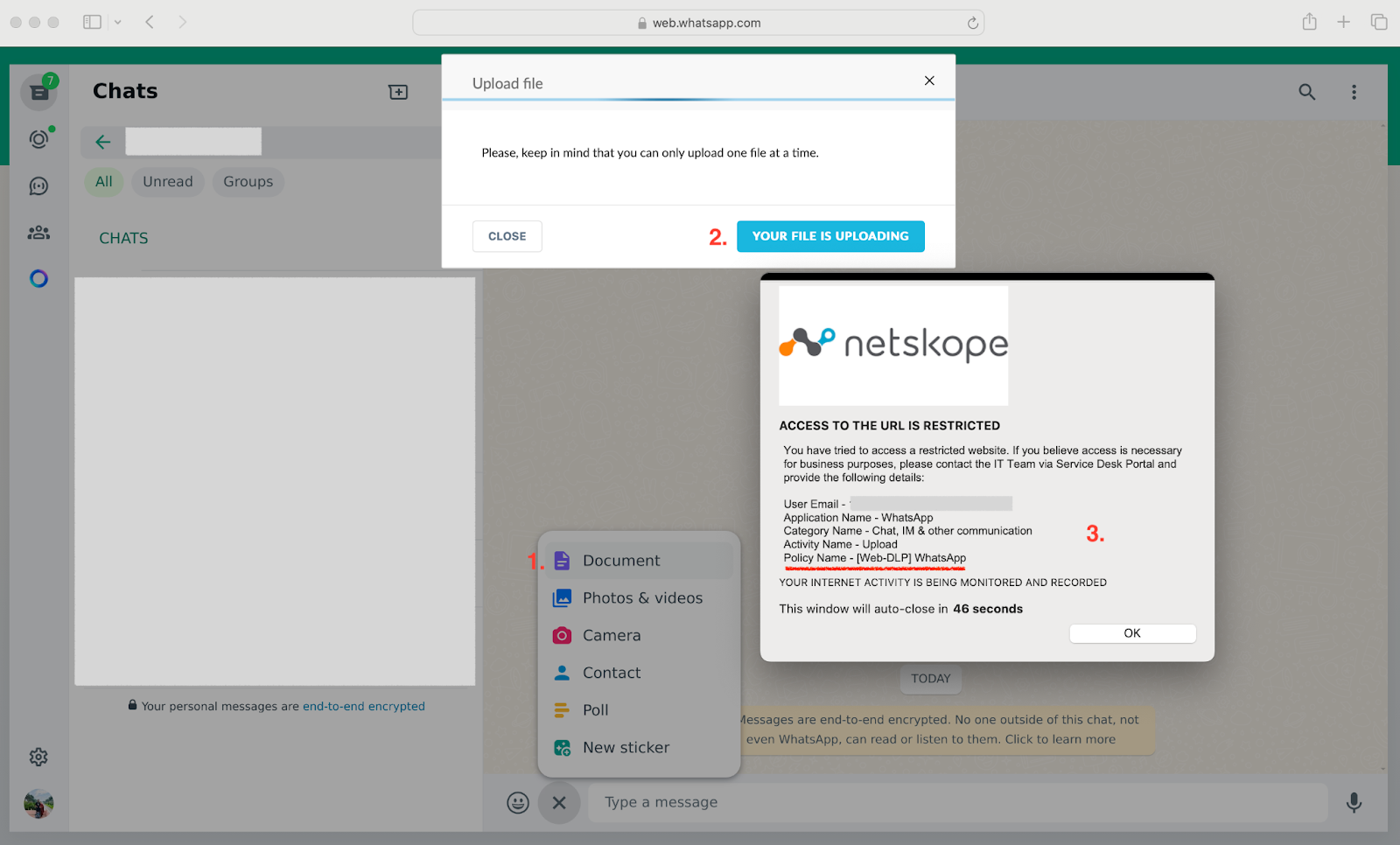Open the Status icon in sidebar
The image size is (1400, 845).
coord(38,138)
